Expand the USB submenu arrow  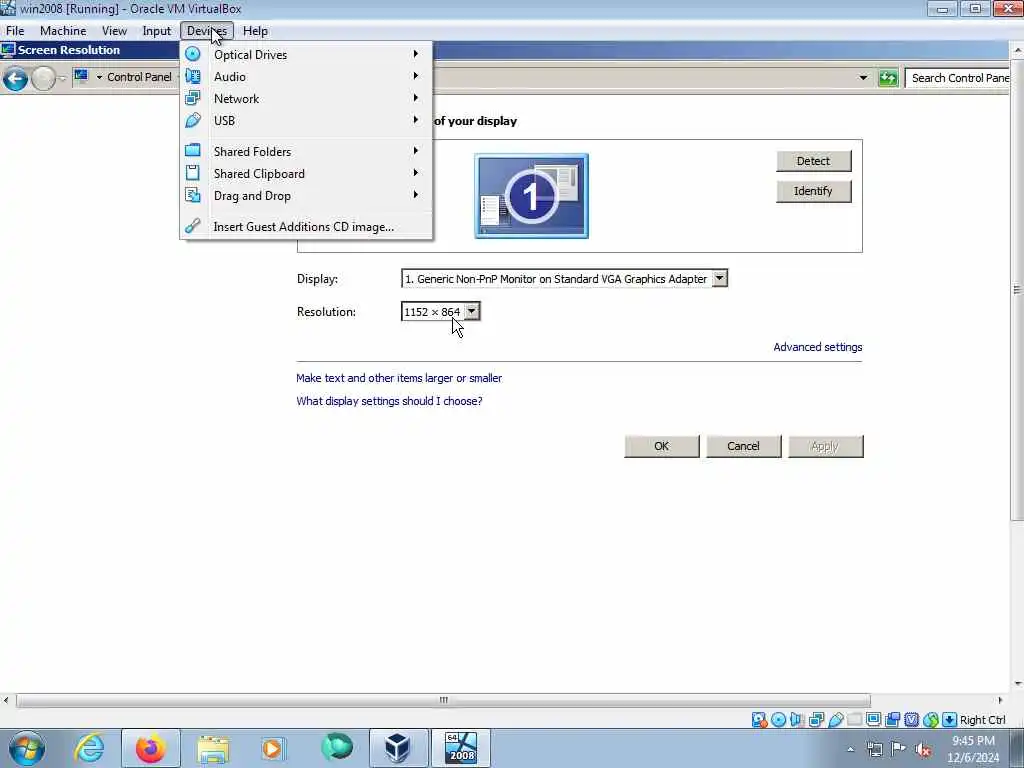tap(415, 120)
